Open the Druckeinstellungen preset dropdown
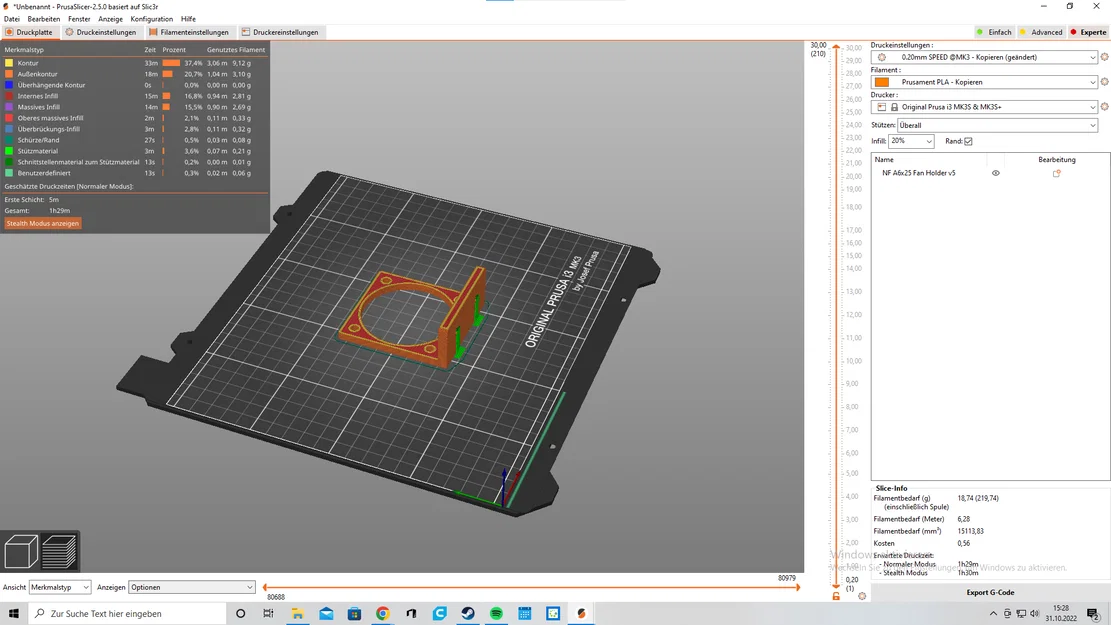The image size is (1111, 625). 984,57
